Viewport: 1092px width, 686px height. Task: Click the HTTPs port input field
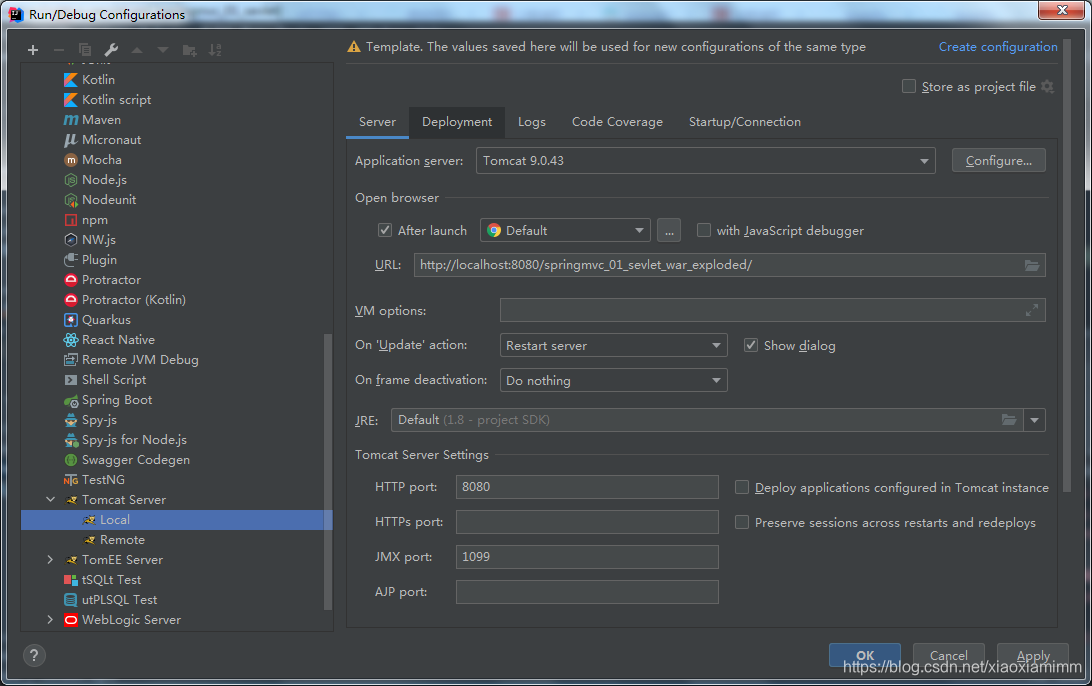pyautogui.click(x=587, y=522)
